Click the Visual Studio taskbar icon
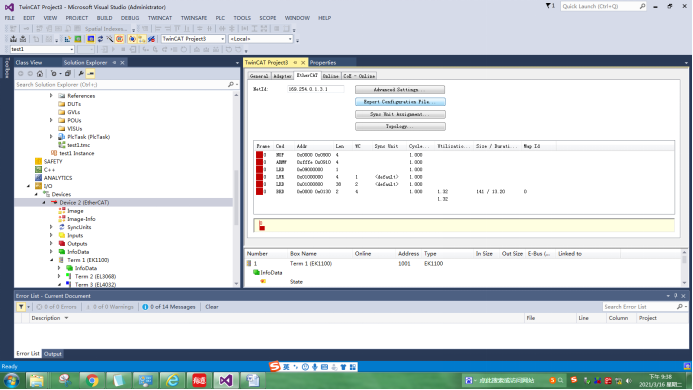693x390 pixels. click(x=225, y=380)
